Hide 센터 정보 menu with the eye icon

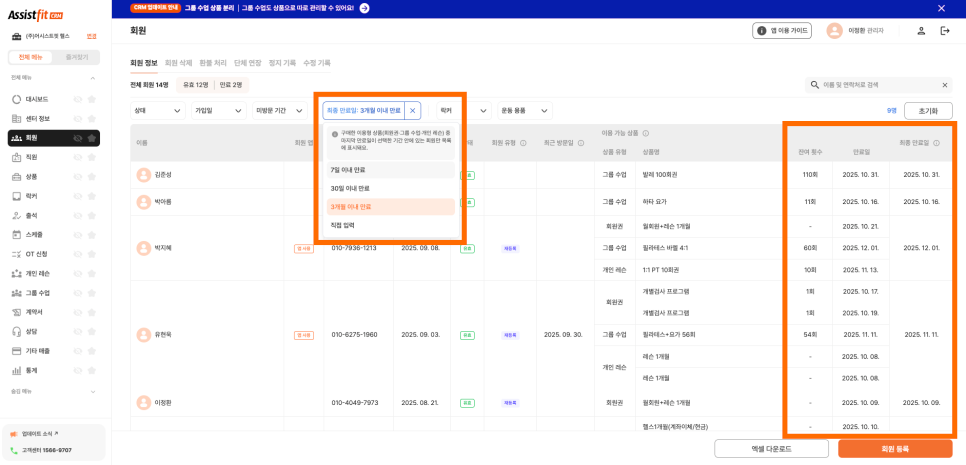pos(77,119)
